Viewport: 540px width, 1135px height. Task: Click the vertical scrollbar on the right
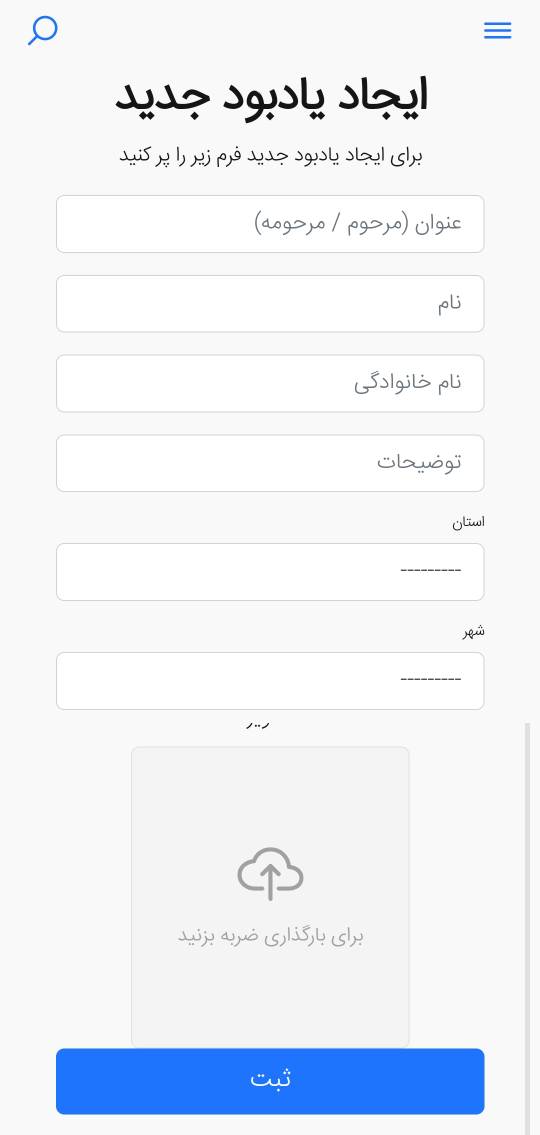[528, 927]
